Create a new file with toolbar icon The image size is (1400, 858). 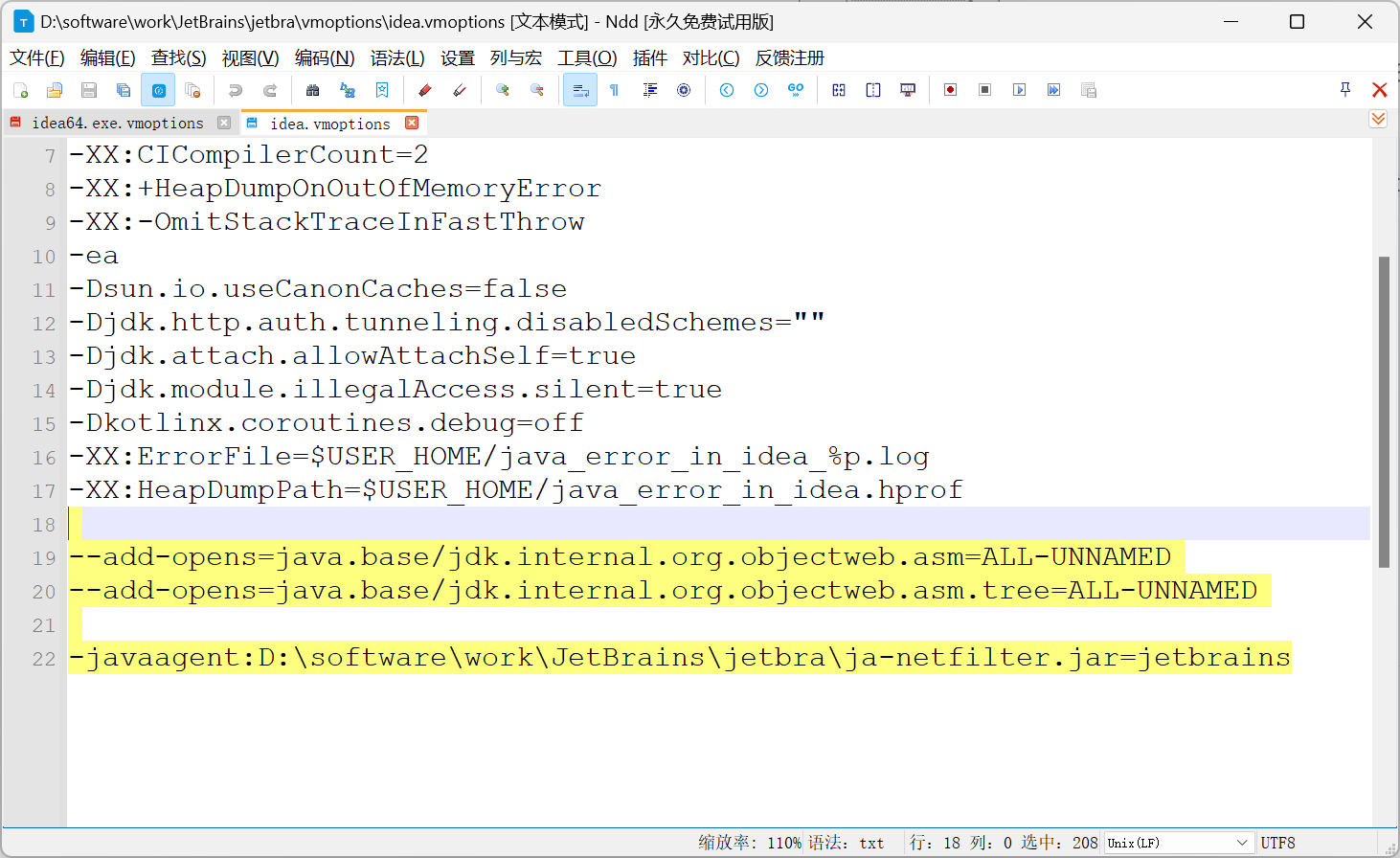tap(21, 90)
